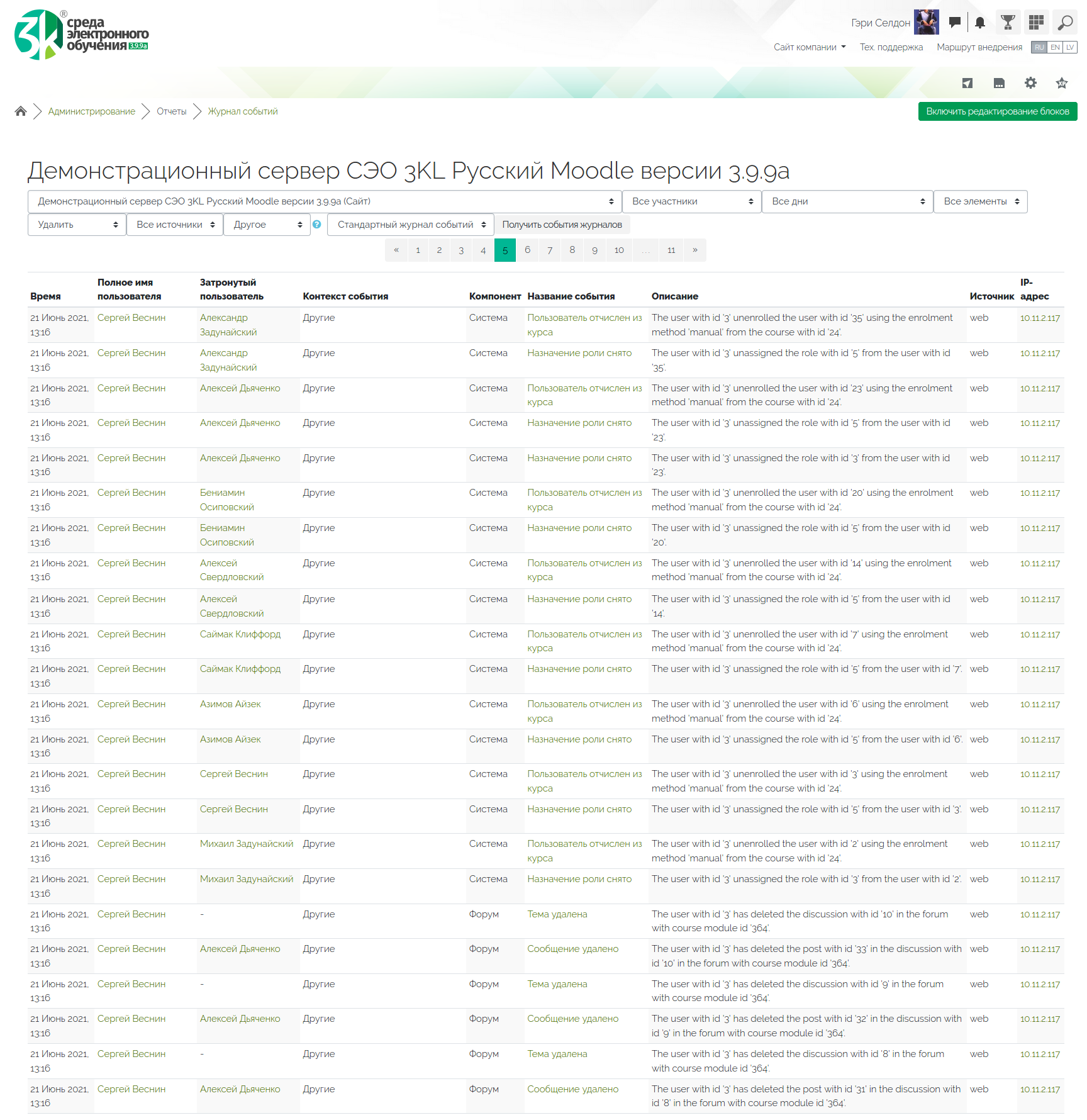Click 'Включить редактирование блоков' button
The image size is (1087, 1120).
(x=997, y=111)
